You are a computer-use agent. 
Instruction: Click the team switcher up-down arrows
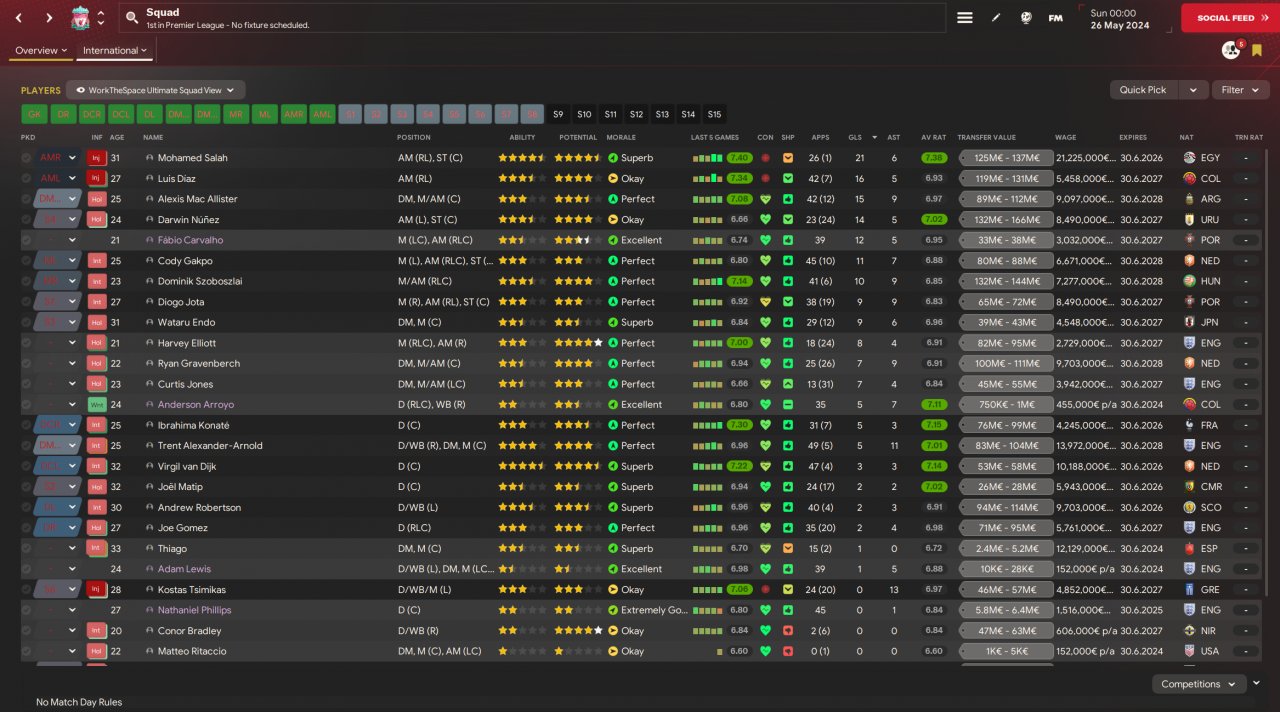click(x=101, y=18)
